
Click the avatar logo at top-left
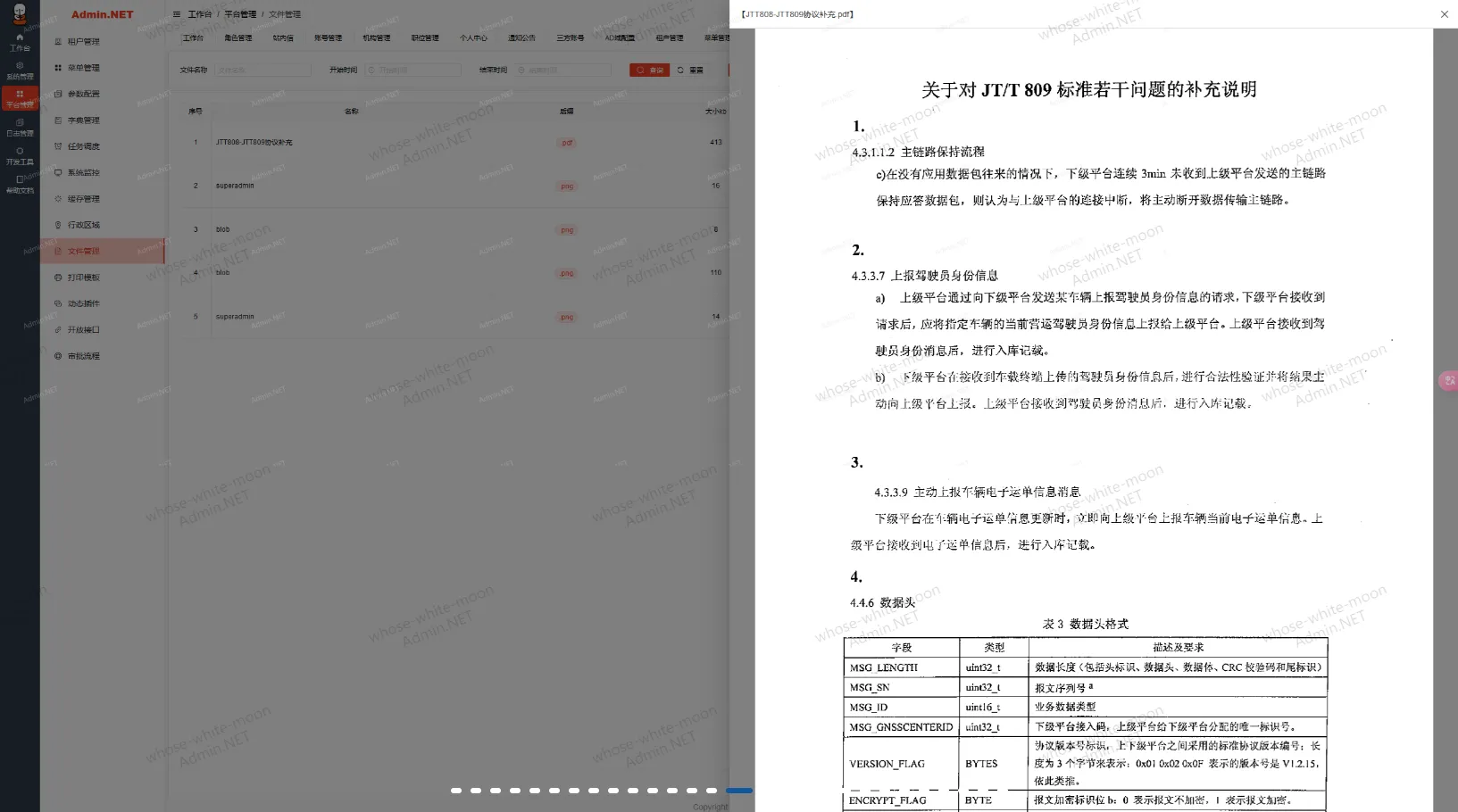[20, 13]
